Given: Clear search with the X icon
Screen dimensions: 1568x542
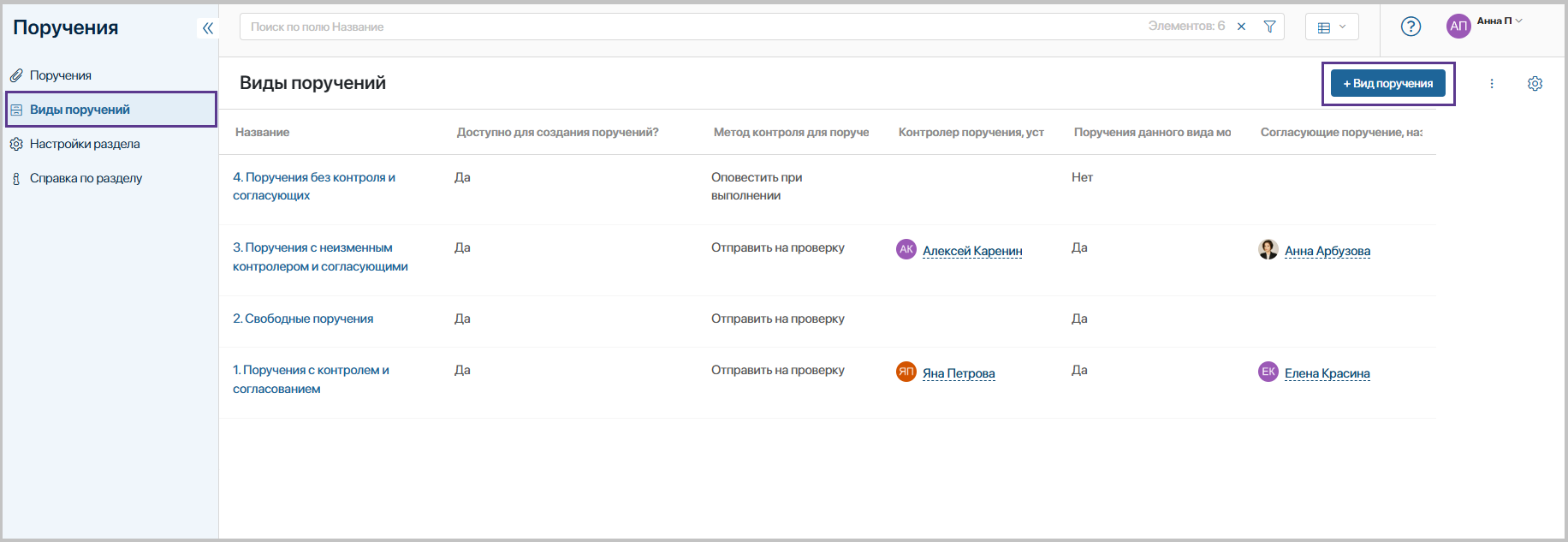Looking at the screenshot, I should point(1241,27).
